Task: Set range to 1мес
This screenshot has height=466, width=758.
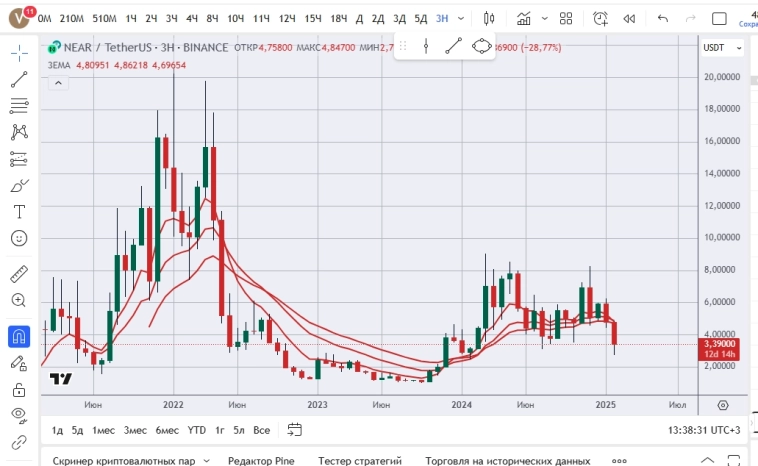Action: tap(103, 430)
